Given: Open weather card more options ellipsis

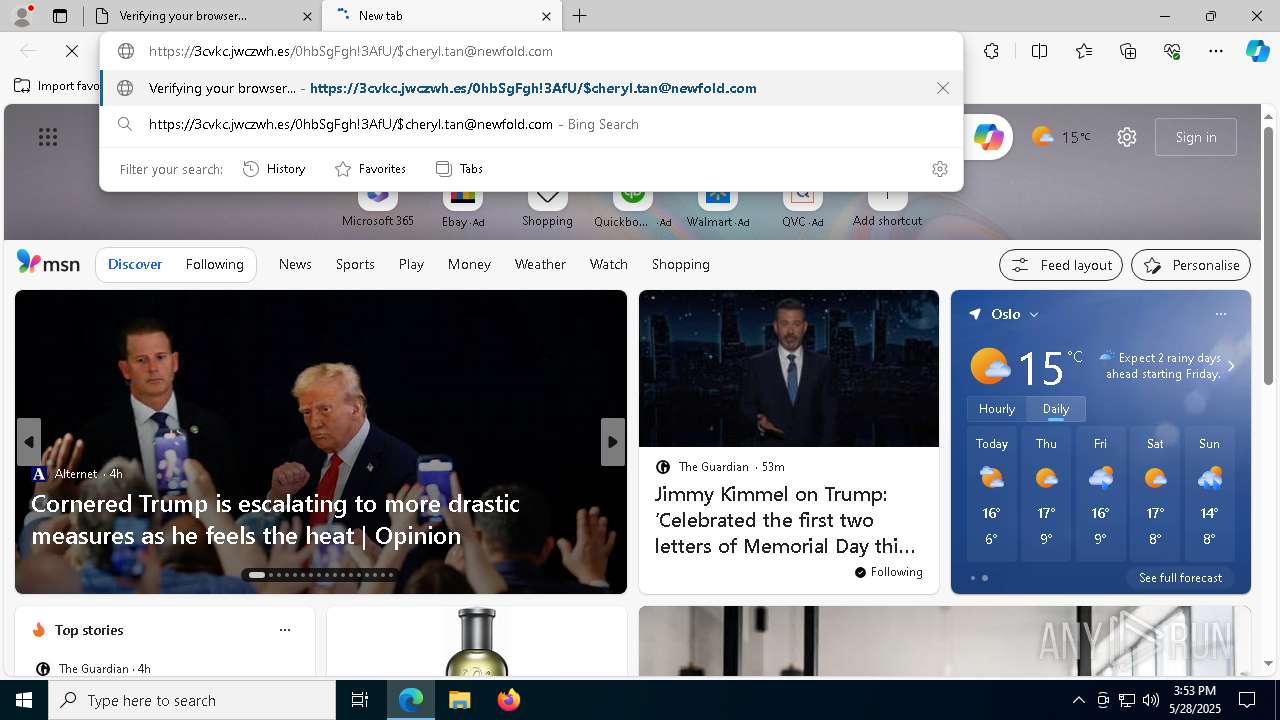Looking at the screenshot, I should pyautogui.click(x=1221, y=314).
